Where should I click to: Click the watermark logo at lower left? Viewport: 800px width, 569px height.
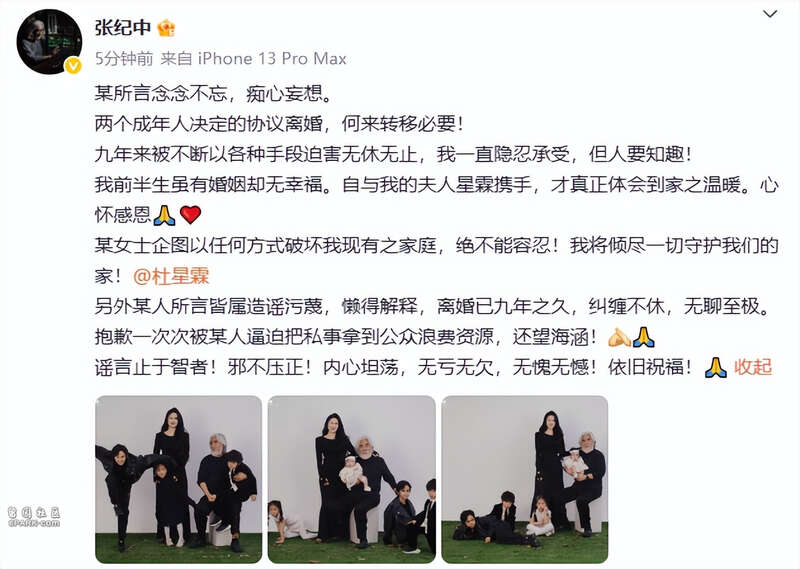coord(34,516)
